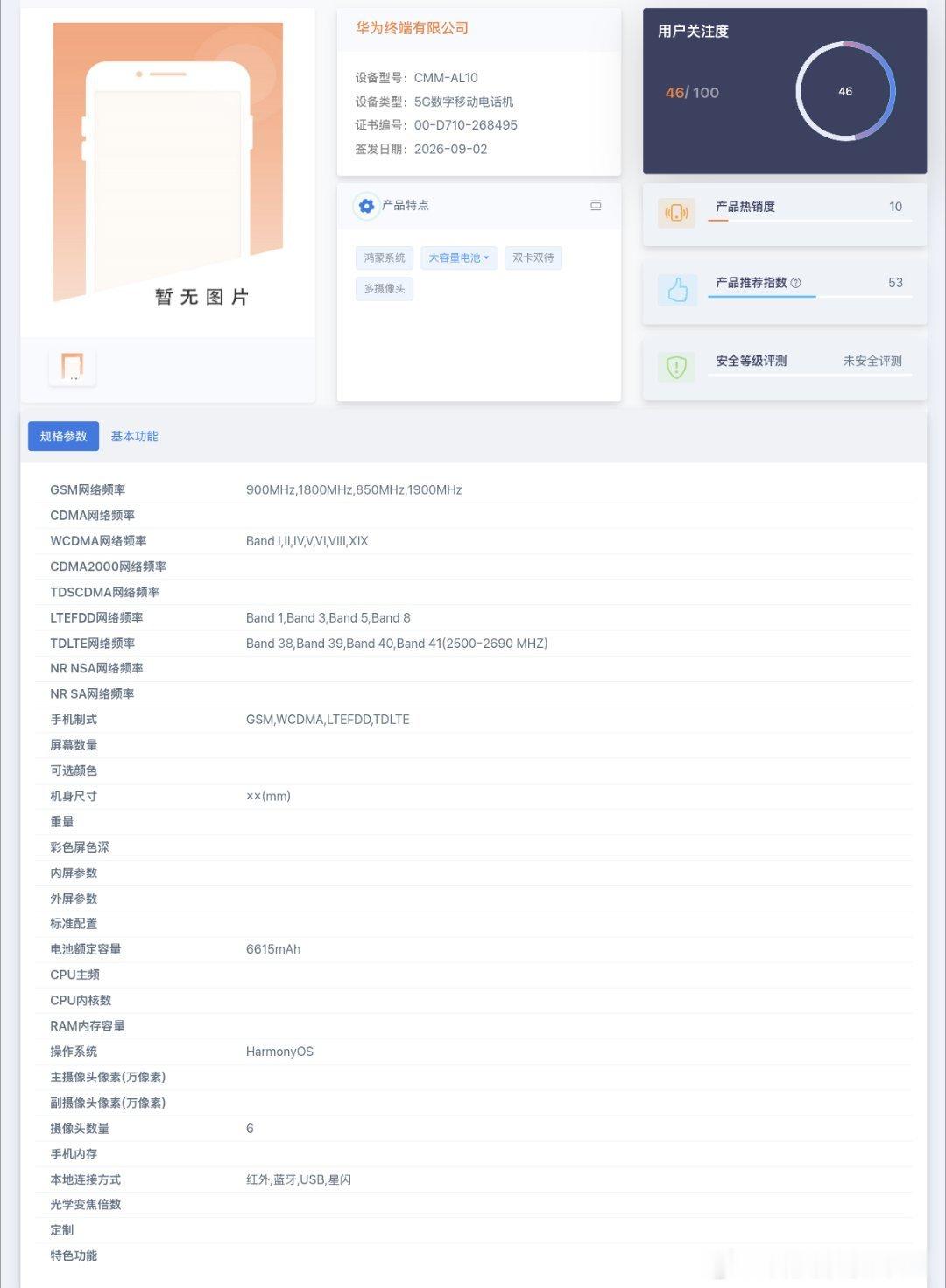946x1288 pixels.
Task: Click the gear icon beside 产品特点
Action: tap(366, 206)
